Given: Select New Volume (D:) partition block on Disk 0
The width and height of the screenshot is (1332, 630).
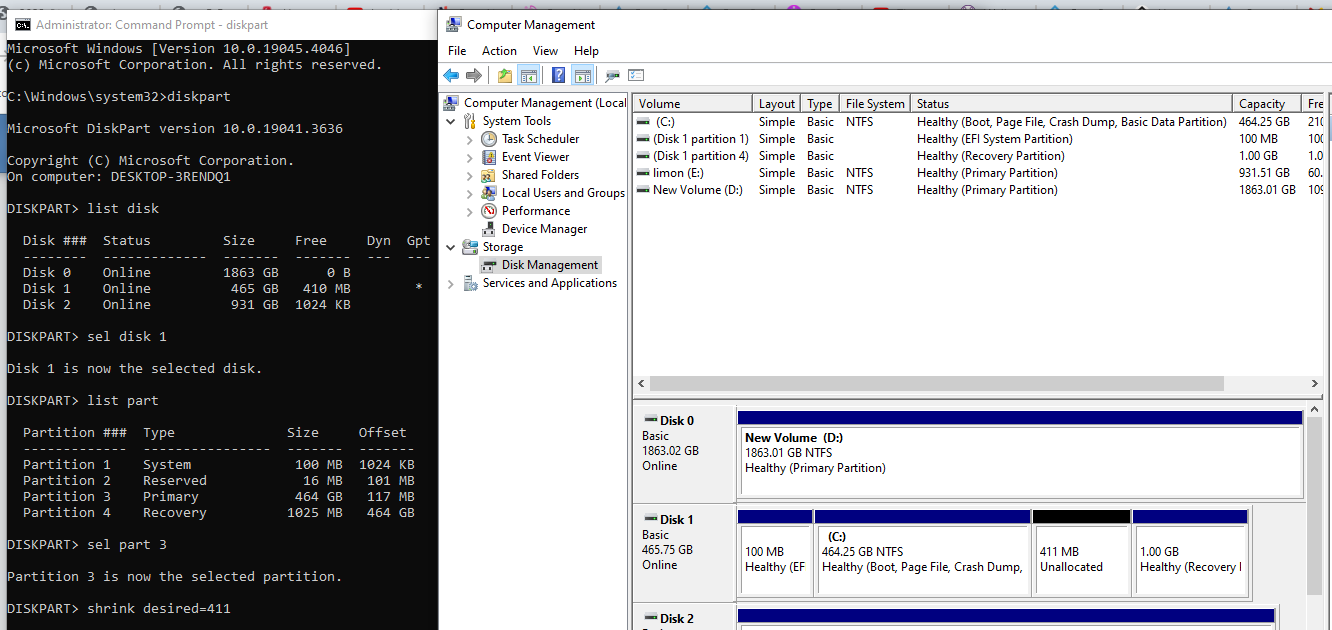Looking at the screenshot, I should click(1020, 453).
